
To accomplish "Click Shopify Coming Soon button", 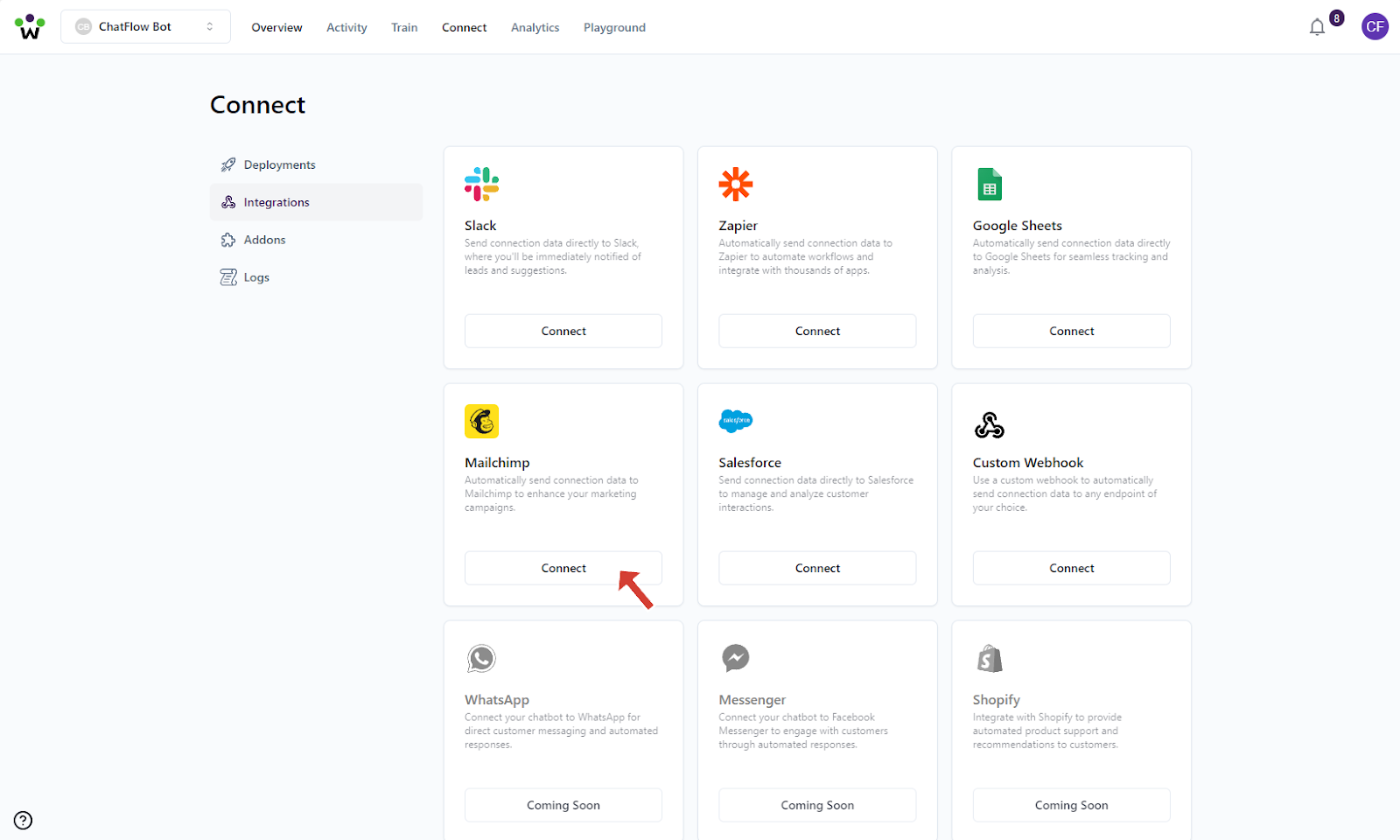I will coord(1072,805).
